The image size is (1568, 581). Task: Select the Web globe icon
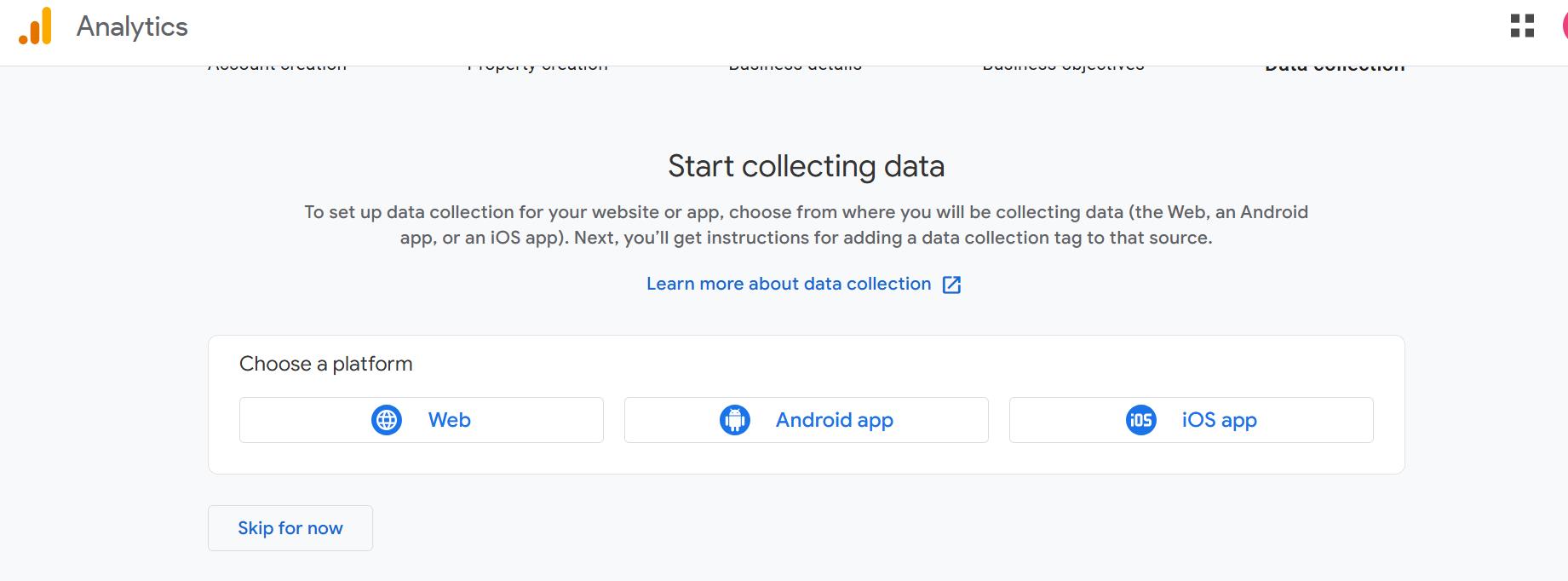(x=385, y=420)
